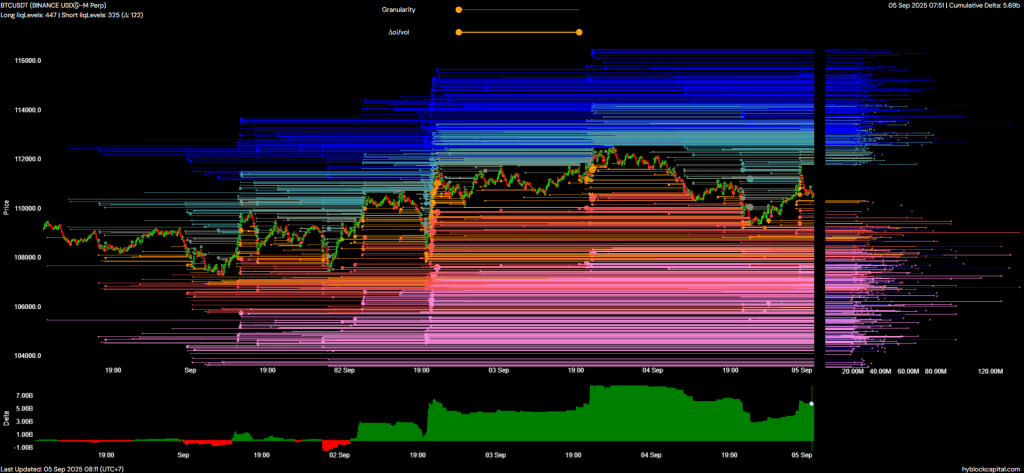Click the right Δoi/vol slider handle
The image size is (1024, 473).
(580, 32)
